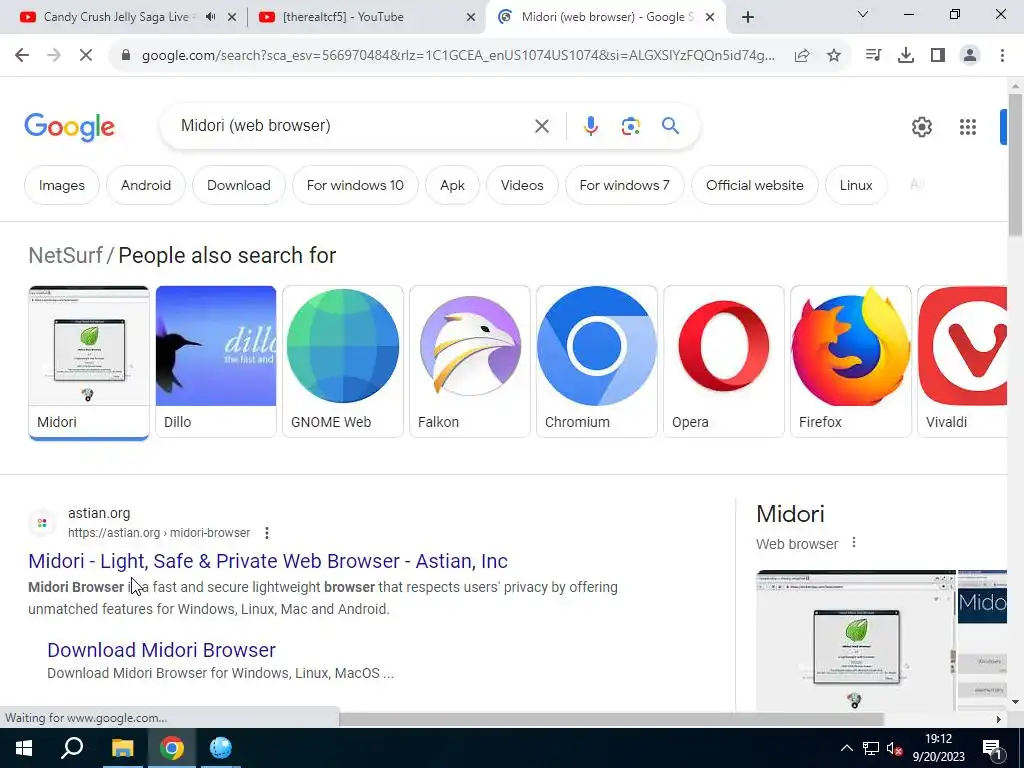Click the NetSurf breadcrumb link
1024x768 pixels.
click(65, 255)
